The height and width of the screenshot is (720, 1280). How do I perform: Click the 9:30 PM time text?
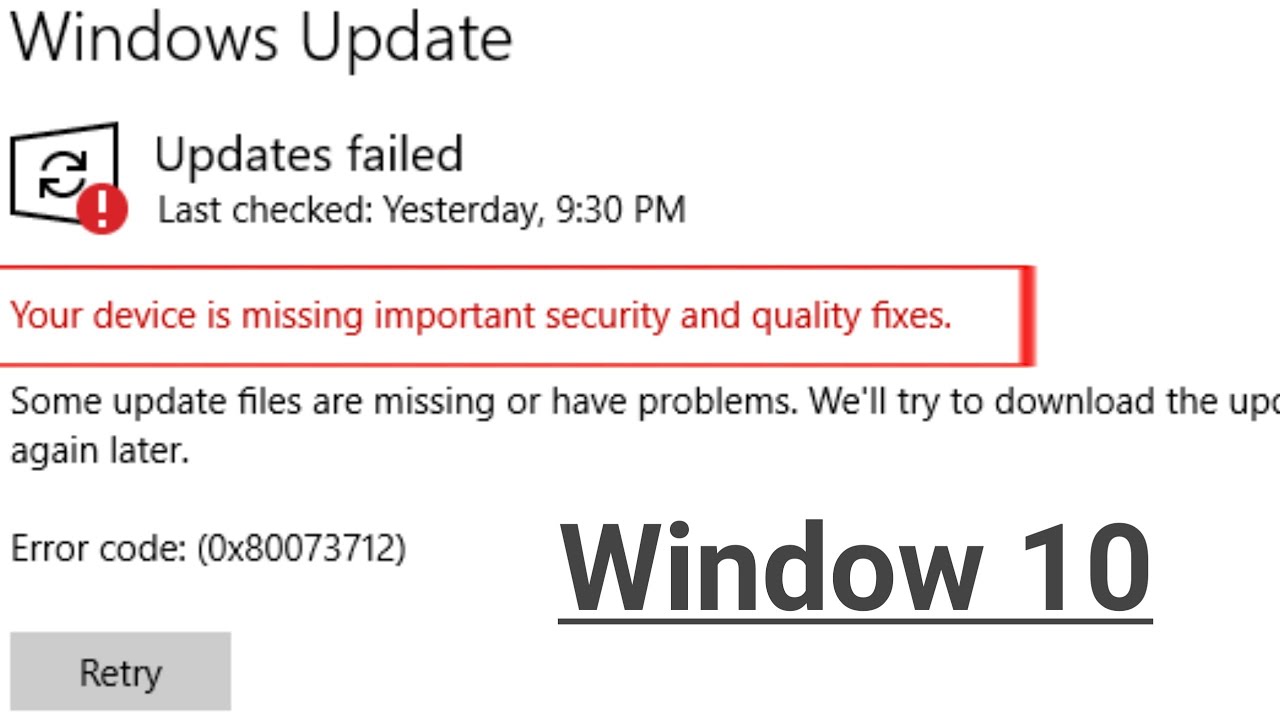[x=616, y=210]
